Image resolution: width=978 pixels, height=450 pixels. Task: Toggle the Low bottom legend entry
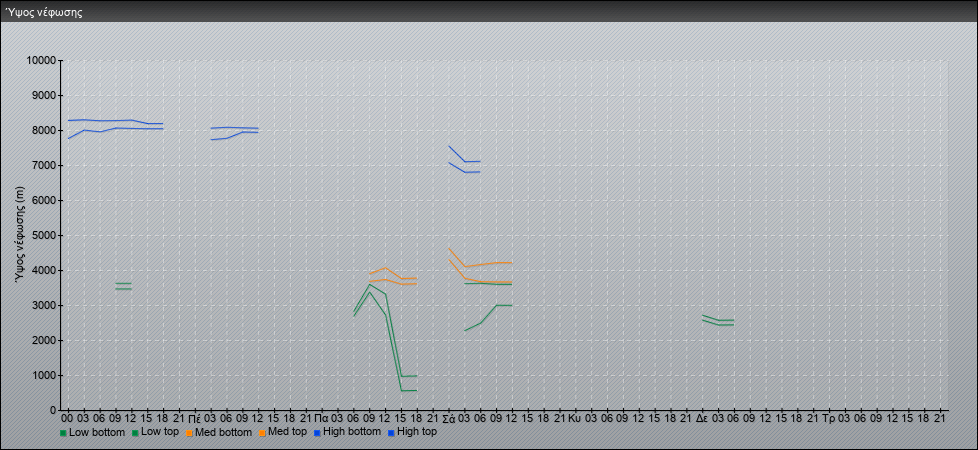click(x=92, y=432)
